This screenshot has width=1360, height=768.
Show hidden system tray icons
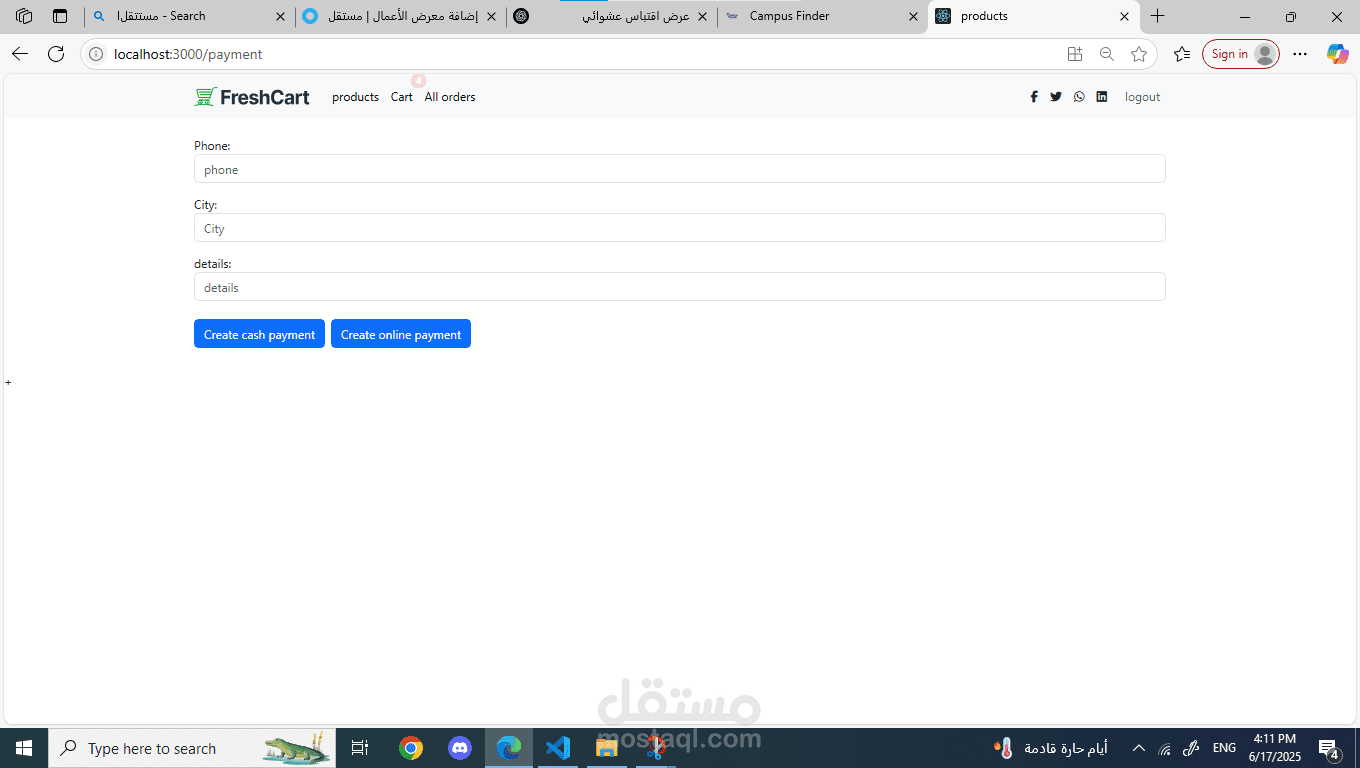click(1138, 748)
